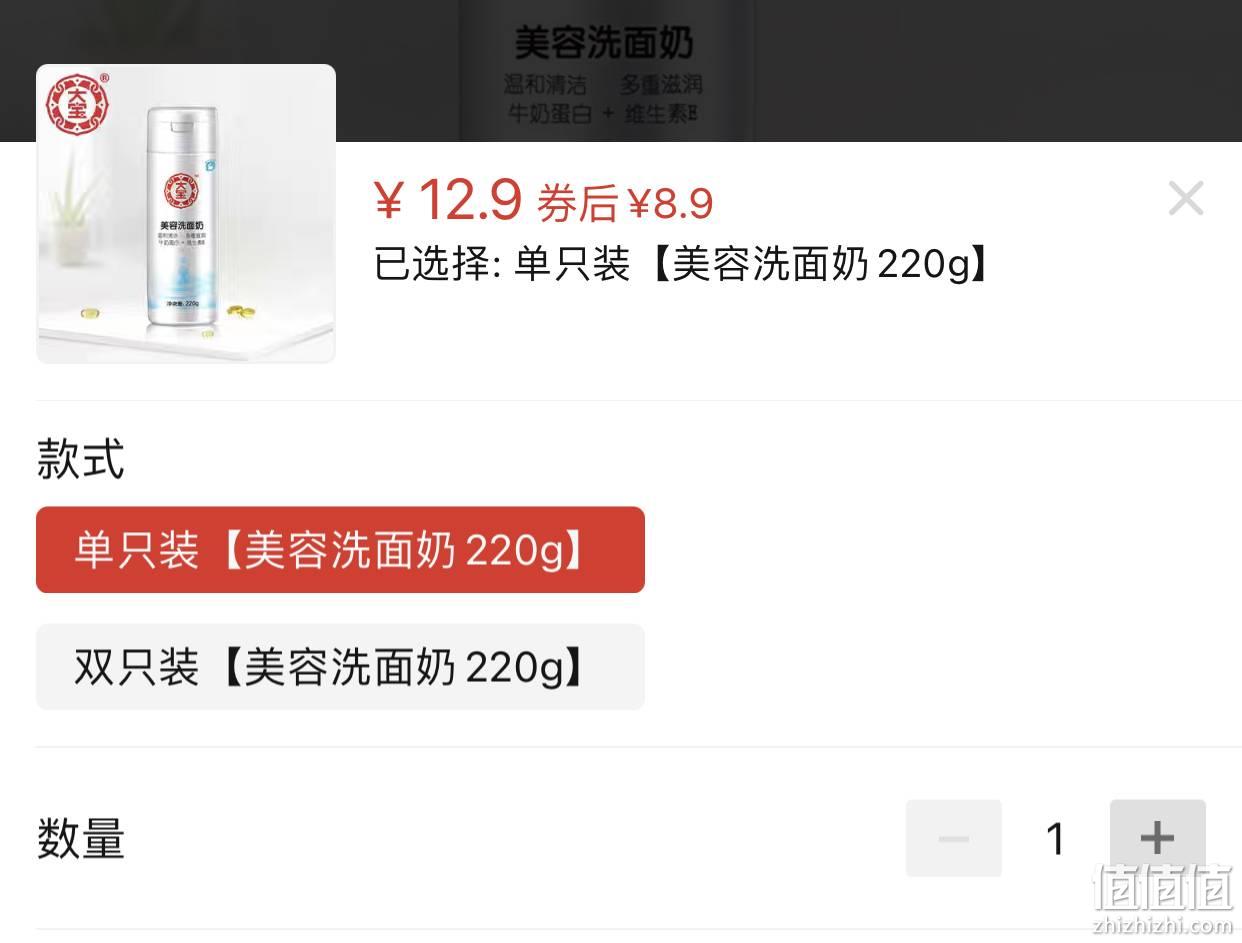This screenshot has width=1242, height=943.
Task: Tap the 款式 section label
Action: pos(80,459)
